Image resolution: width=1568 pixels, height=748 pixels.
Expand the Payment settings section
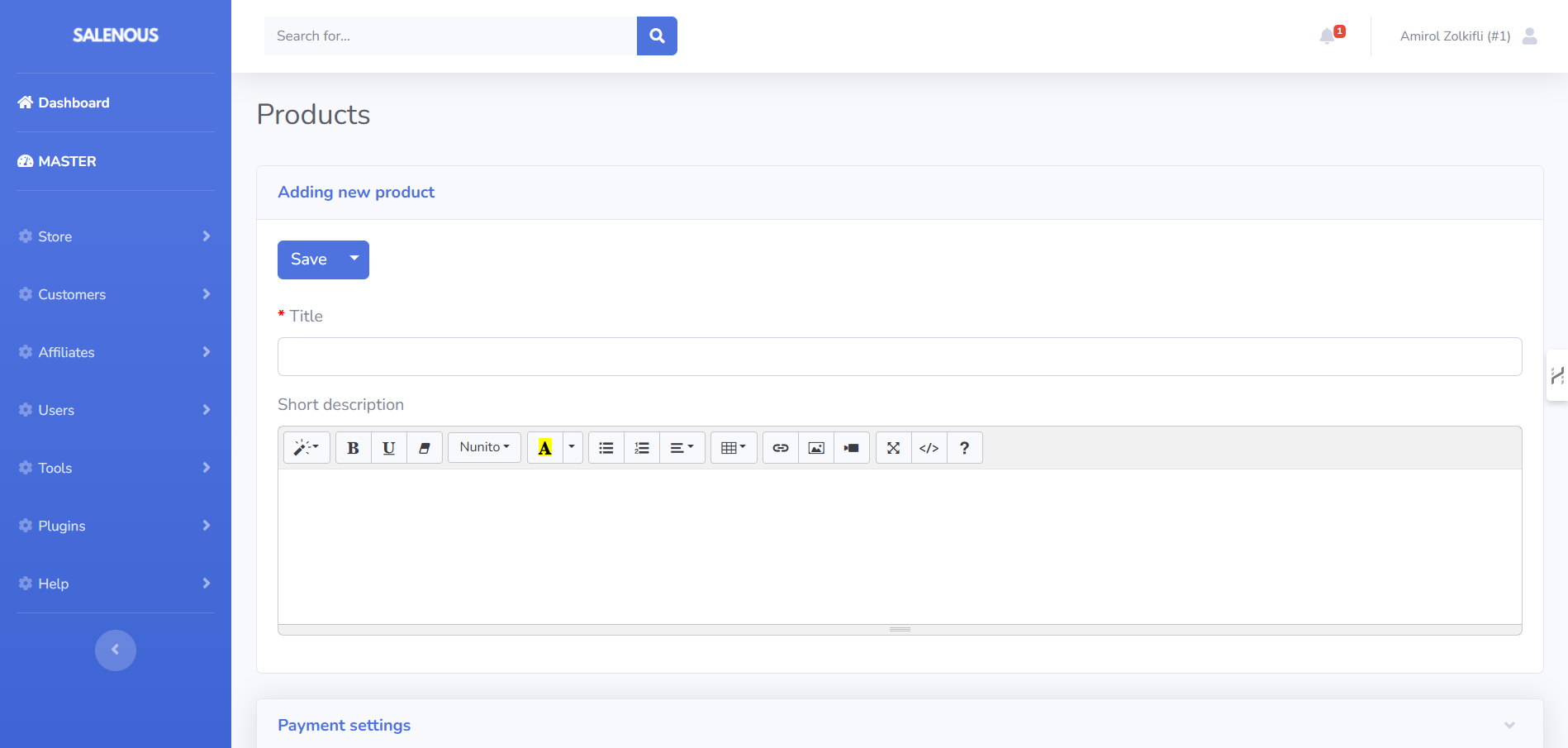coord(1509,725)
